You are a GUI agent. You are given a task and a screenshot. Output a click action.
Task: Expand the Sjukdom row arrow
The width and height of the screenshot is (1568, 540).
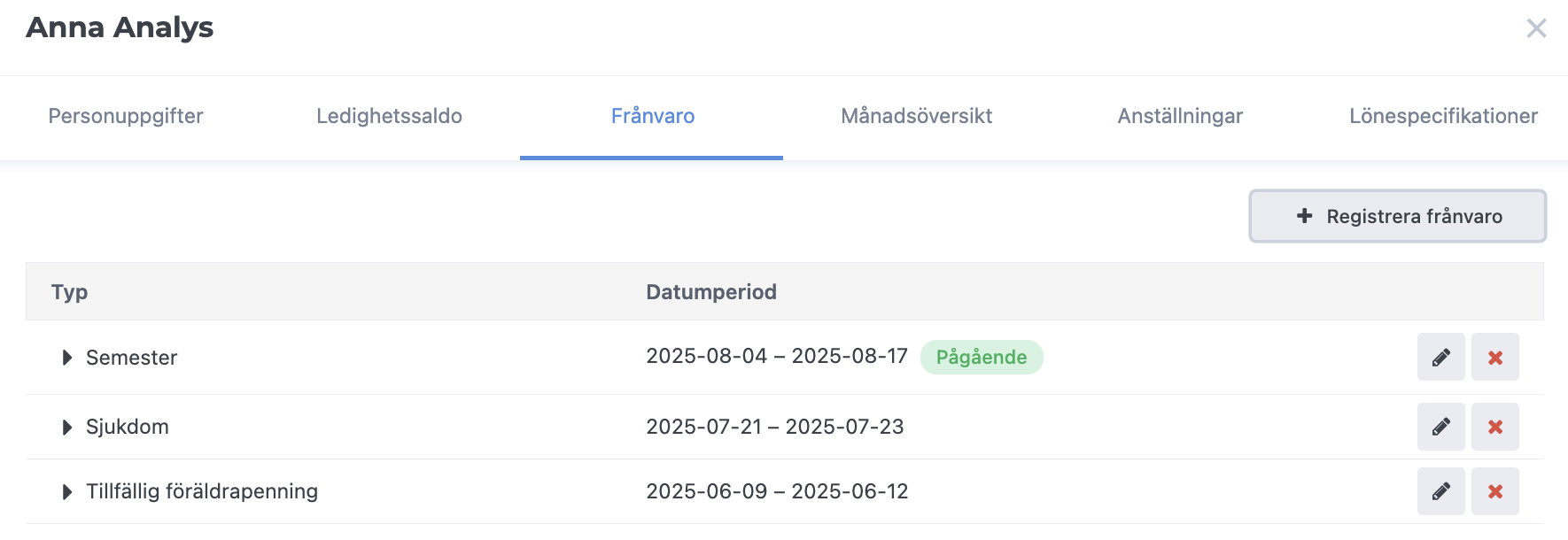click(x=67, y=428)
